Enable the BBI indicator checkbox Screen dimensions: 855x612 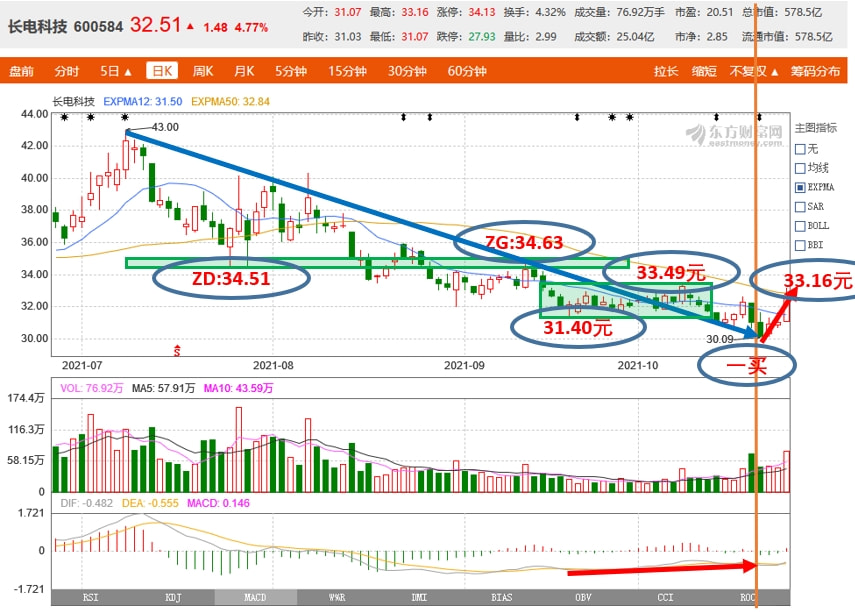(x=800, y=244)
